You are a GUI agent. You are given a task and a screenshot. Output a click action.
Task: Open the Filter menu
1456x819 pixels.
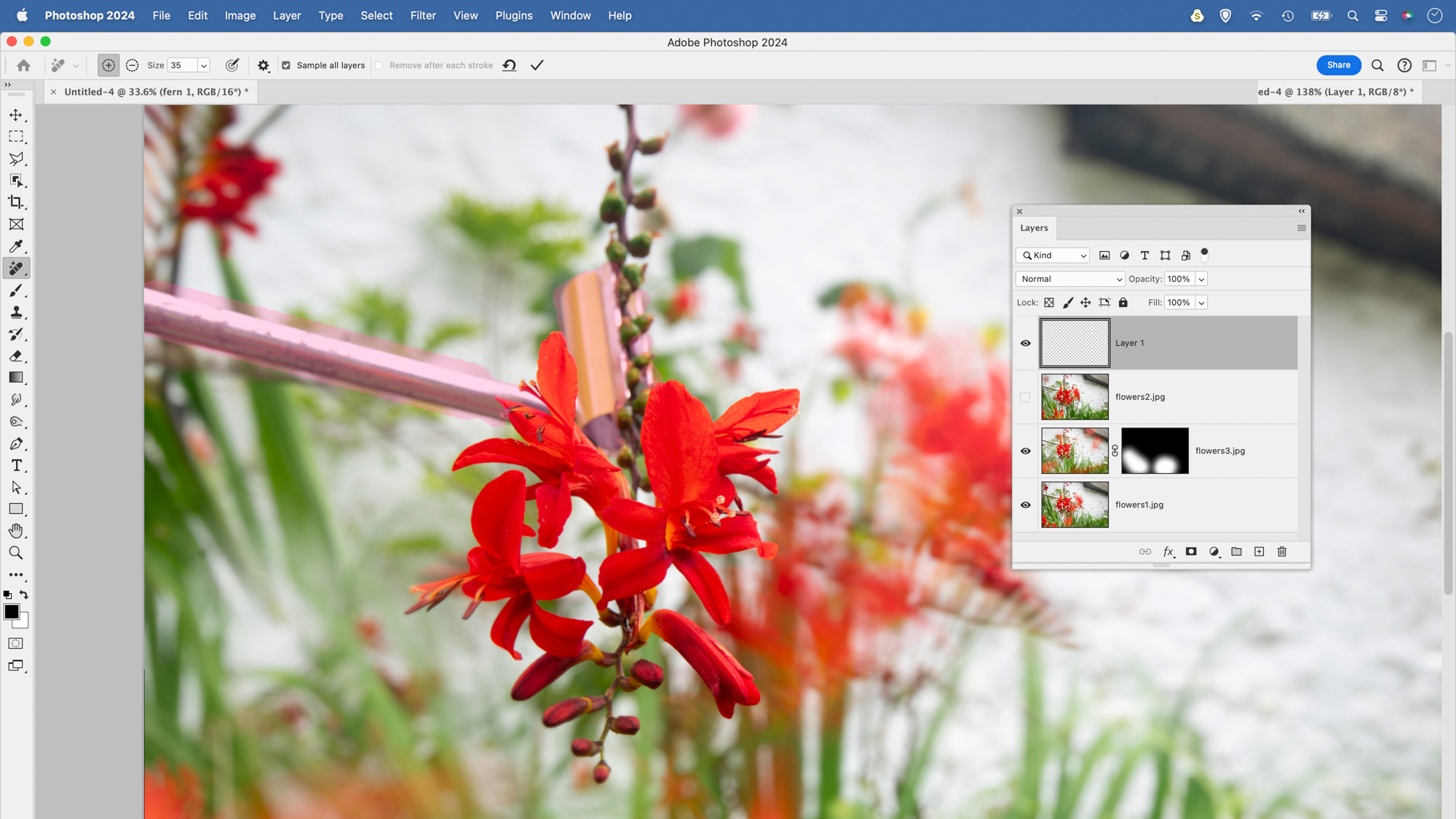point(422,15)
